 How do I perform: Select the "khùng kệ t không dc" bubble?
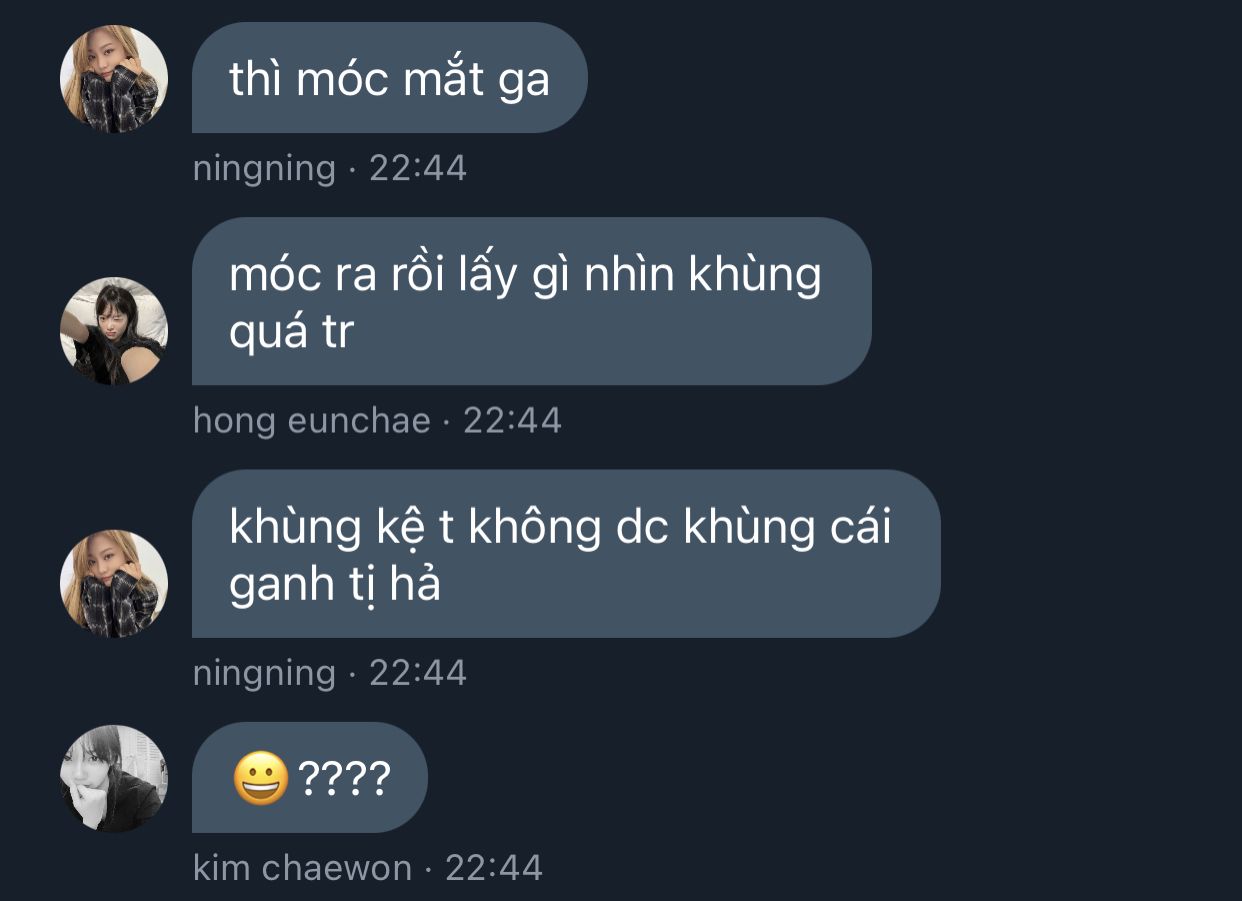[x=566, y=554]
